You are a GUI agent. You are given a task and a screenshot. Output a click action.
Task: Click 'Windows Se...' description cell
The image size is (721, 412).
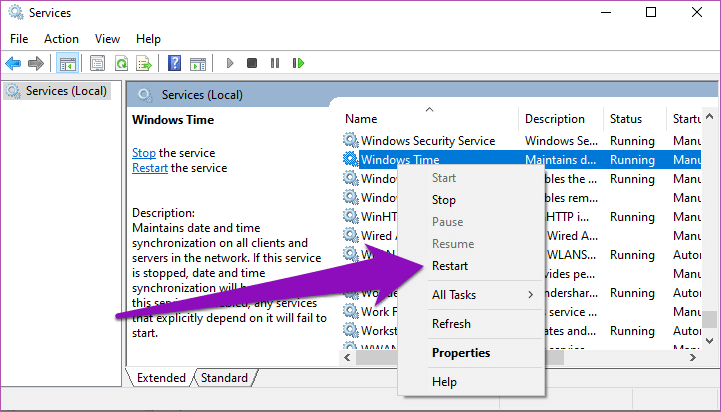(561, 141)
